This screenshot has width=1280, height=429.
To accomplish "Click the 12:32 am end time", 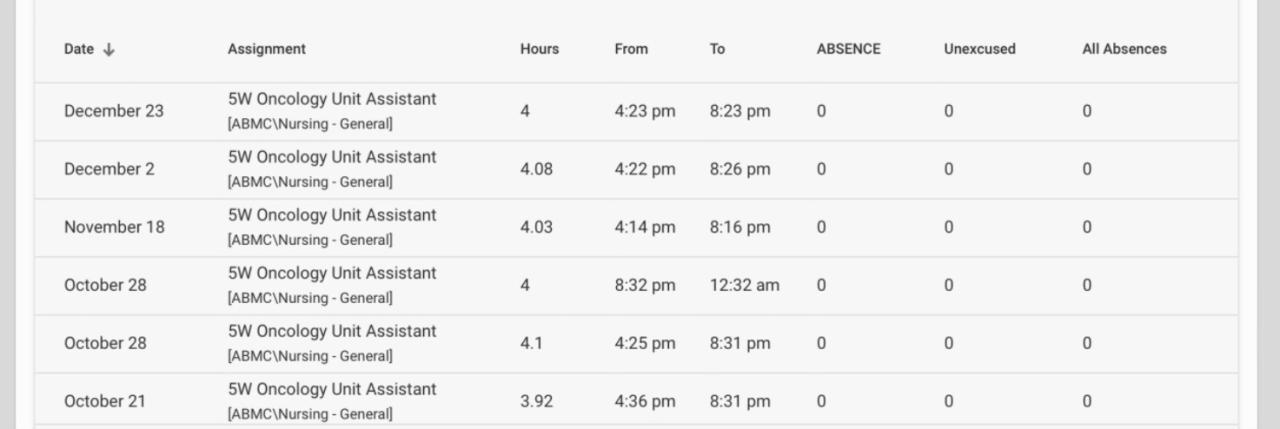I will pyautogui.click(x=744, y=285).
